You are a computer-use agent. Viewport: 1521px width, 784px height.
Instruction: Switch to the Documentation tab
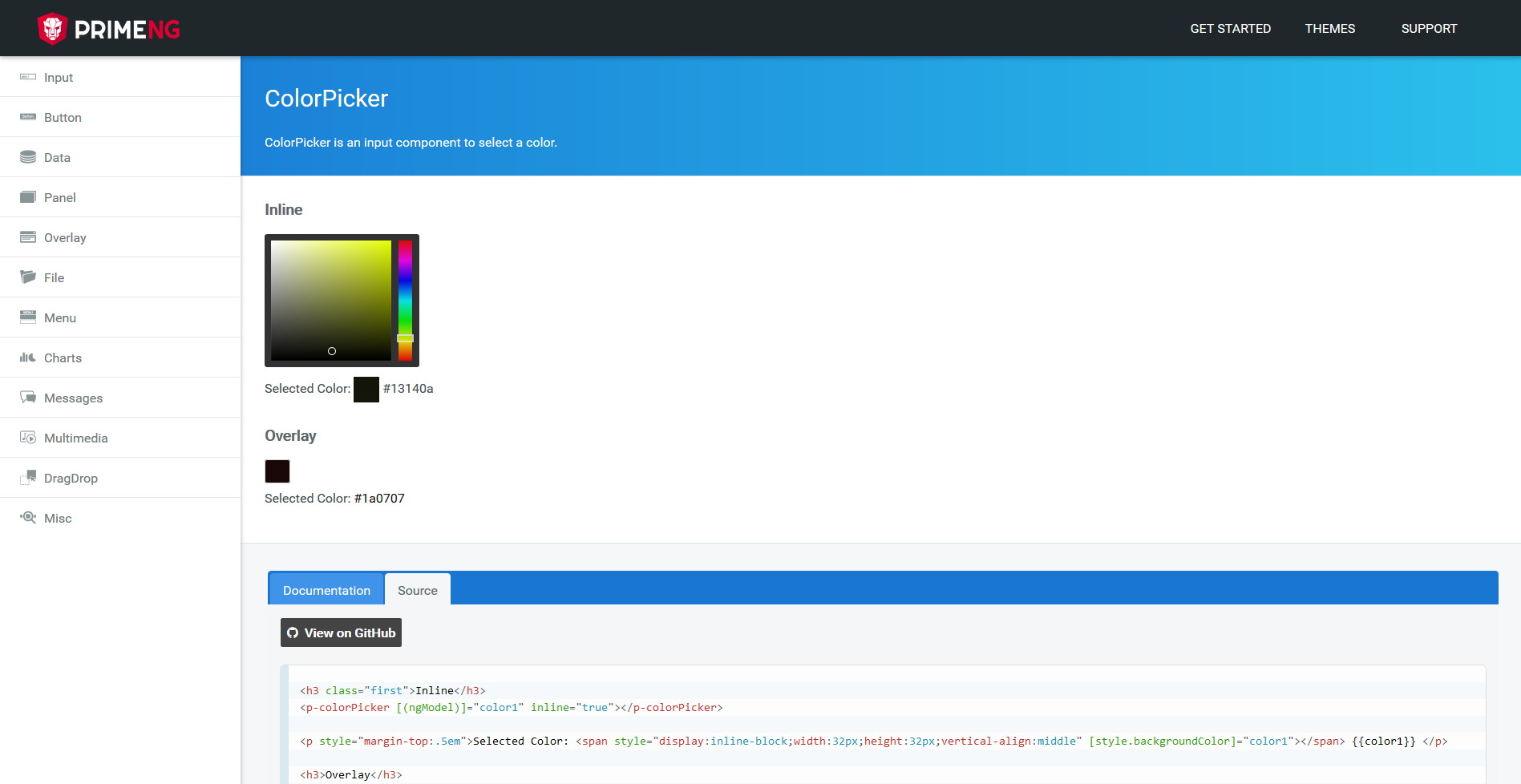pos(326,589)
